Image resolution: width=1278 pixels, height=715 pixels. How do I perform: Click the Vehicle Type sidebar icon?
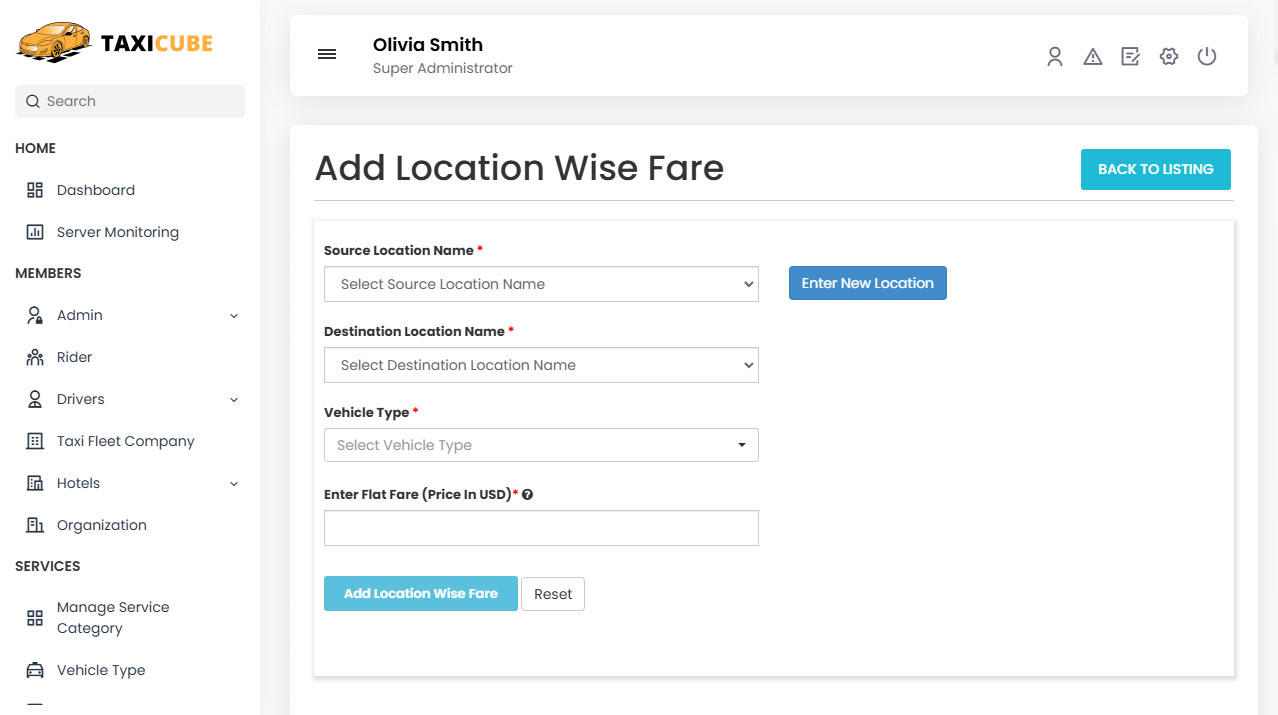[35, 670]
